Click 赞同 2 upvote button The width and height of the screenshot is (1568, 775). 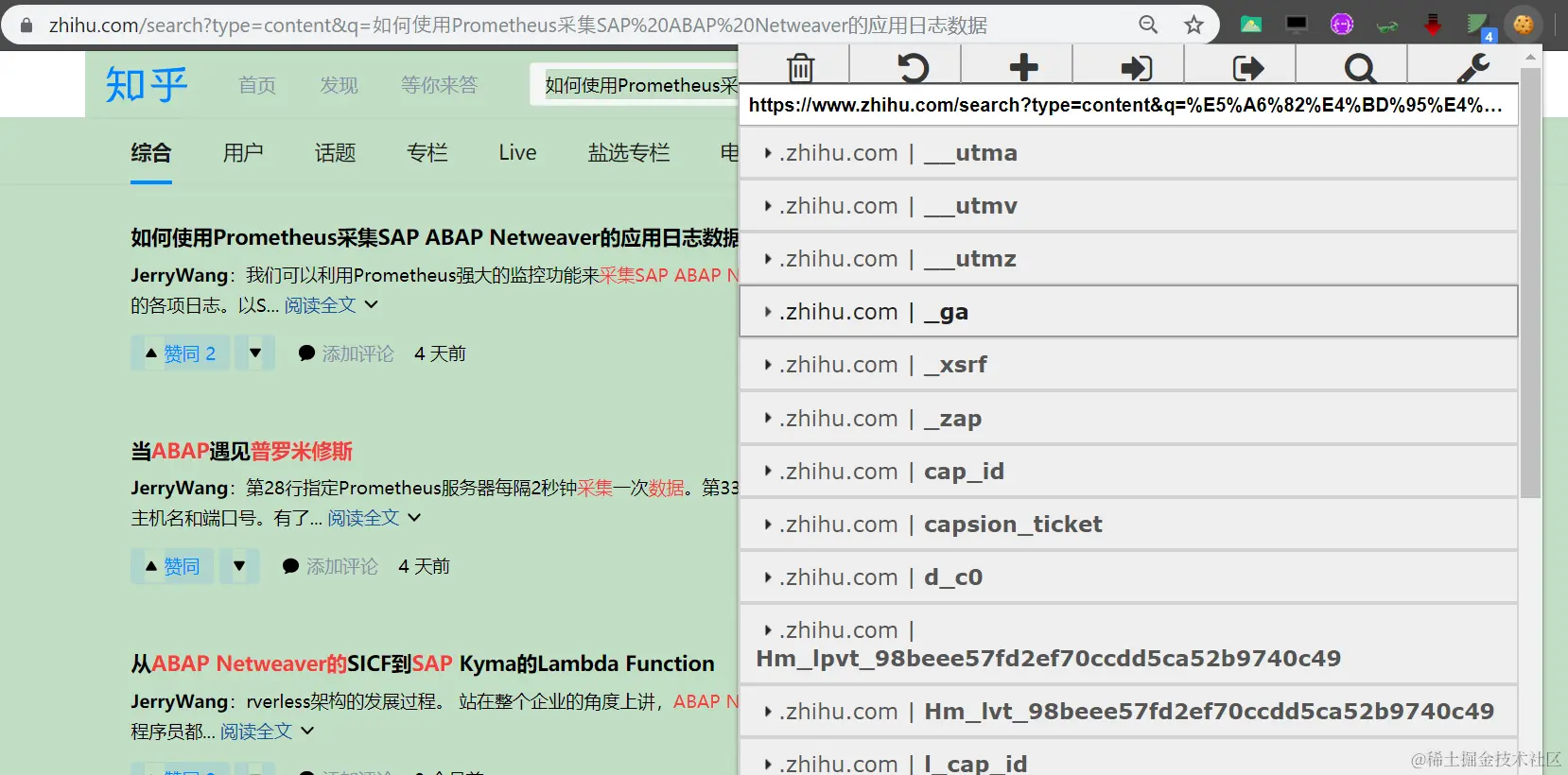point(181,353)
